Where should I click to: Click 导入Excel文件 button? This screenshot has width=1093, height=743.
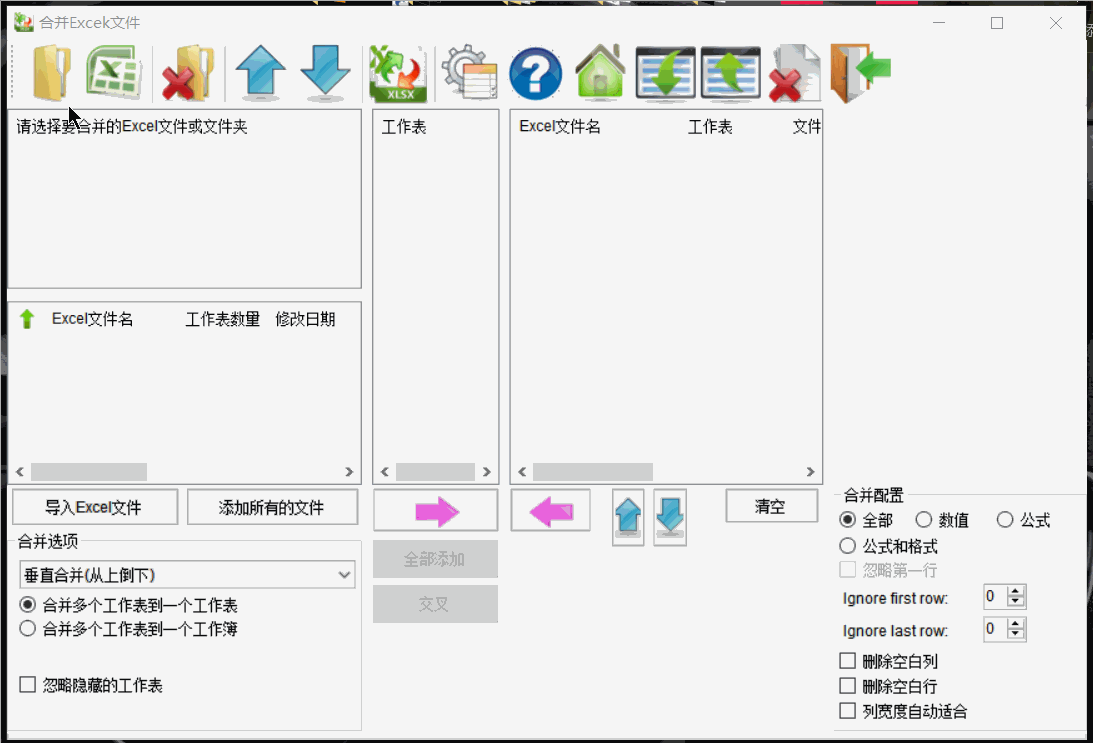pyautogui.click(x=95, y=507)
